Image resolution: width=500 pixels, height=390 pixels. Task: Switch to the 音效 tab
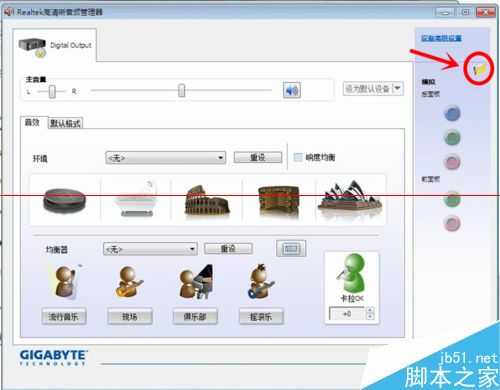click(32, 123)
